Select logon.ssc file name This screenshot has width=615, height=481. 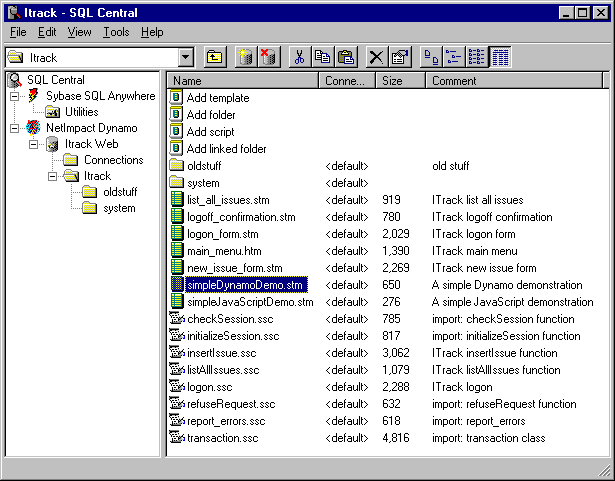click(x=210, y=387)
